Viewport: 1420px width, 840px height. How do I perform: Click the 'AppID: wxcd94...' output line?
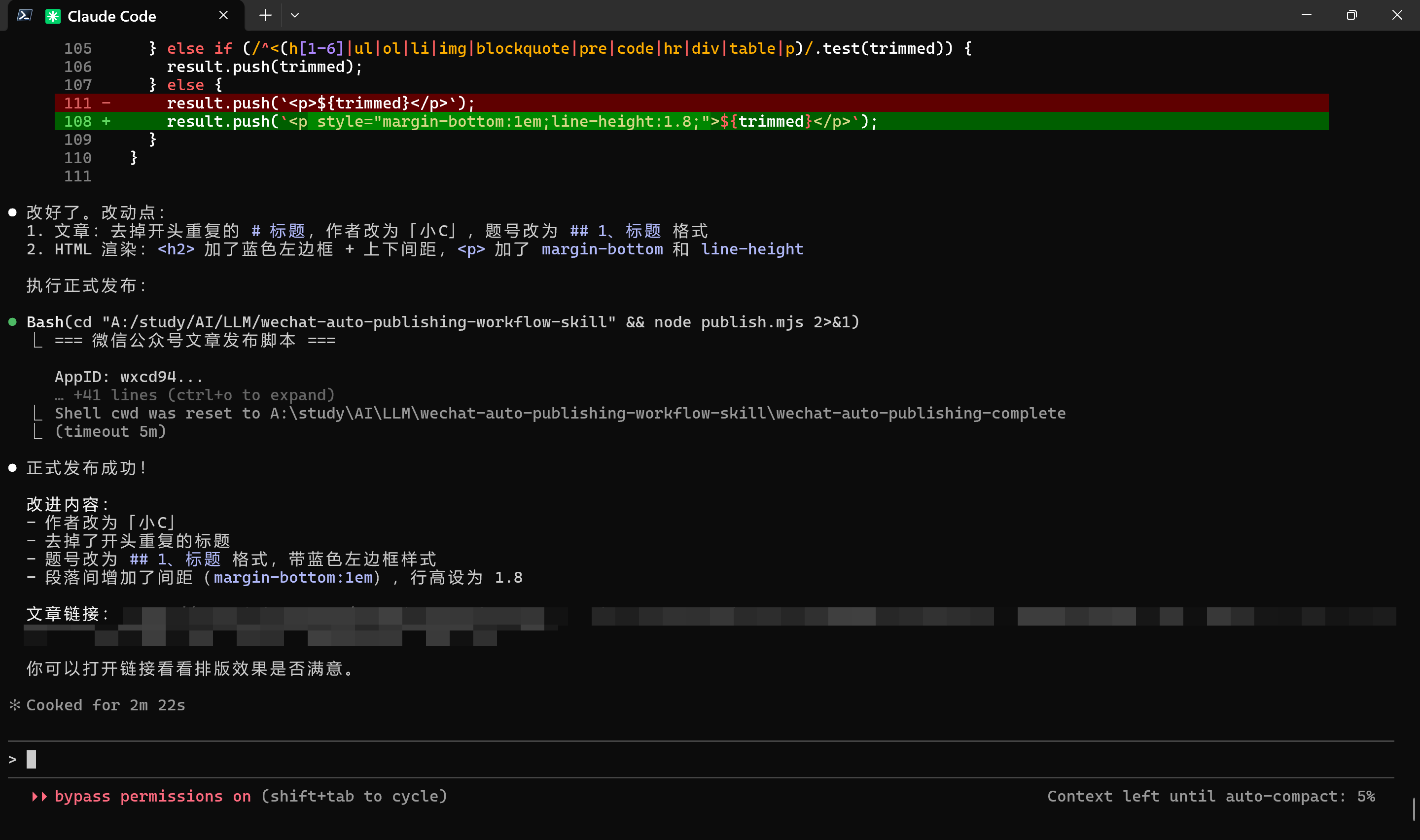129,377
